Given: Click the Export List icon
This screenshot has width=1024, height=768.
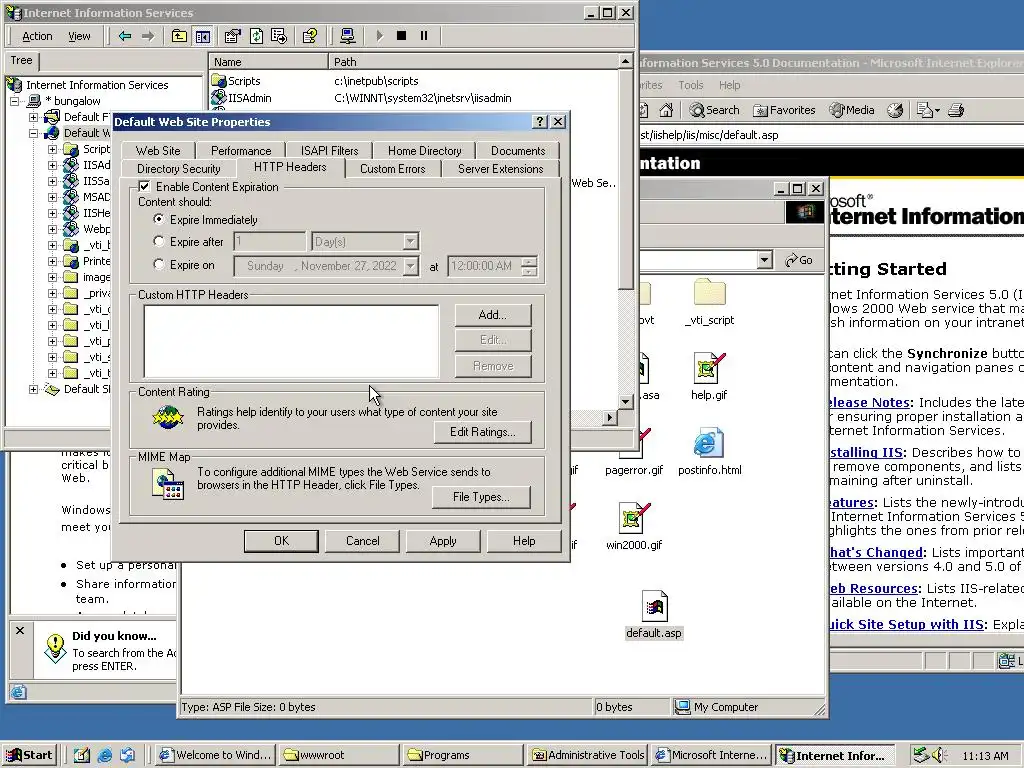Looking at the screenshot, I should [279, 36].
